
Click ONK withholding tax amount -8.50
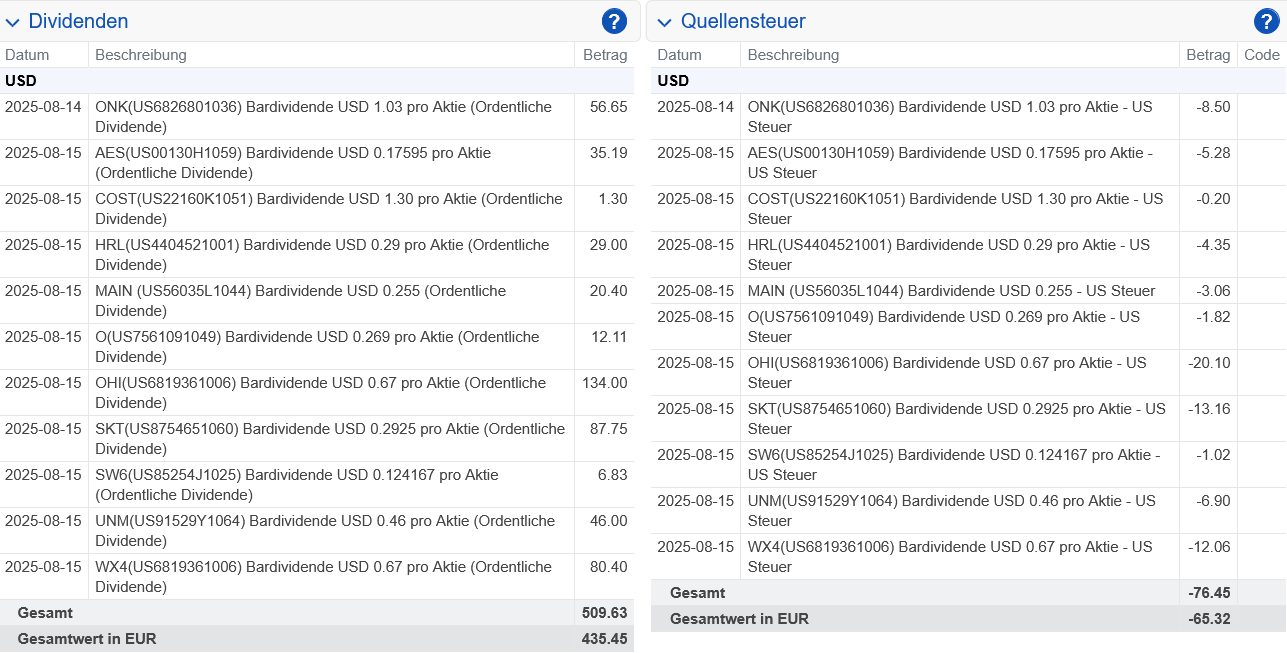click(1212, 107)
